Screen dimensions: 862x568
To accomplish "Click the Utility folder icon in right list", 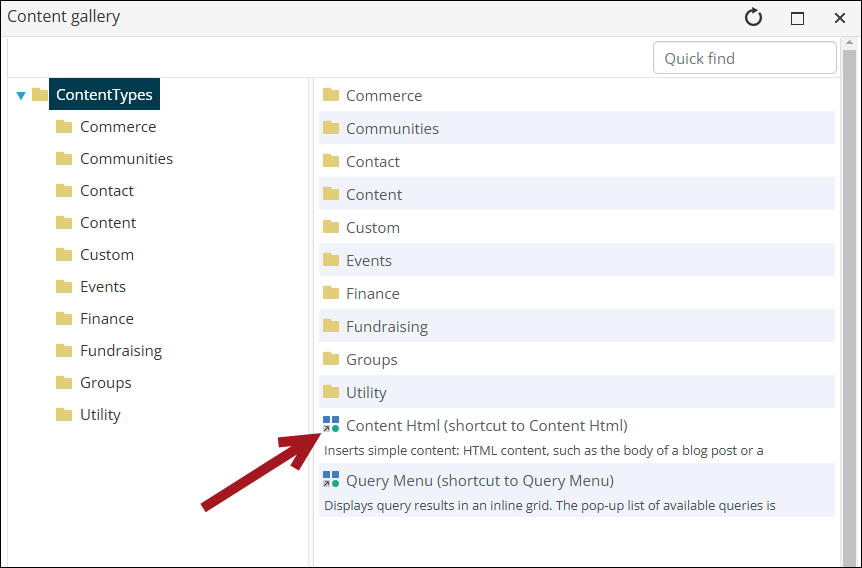I will tap(331, 392).
